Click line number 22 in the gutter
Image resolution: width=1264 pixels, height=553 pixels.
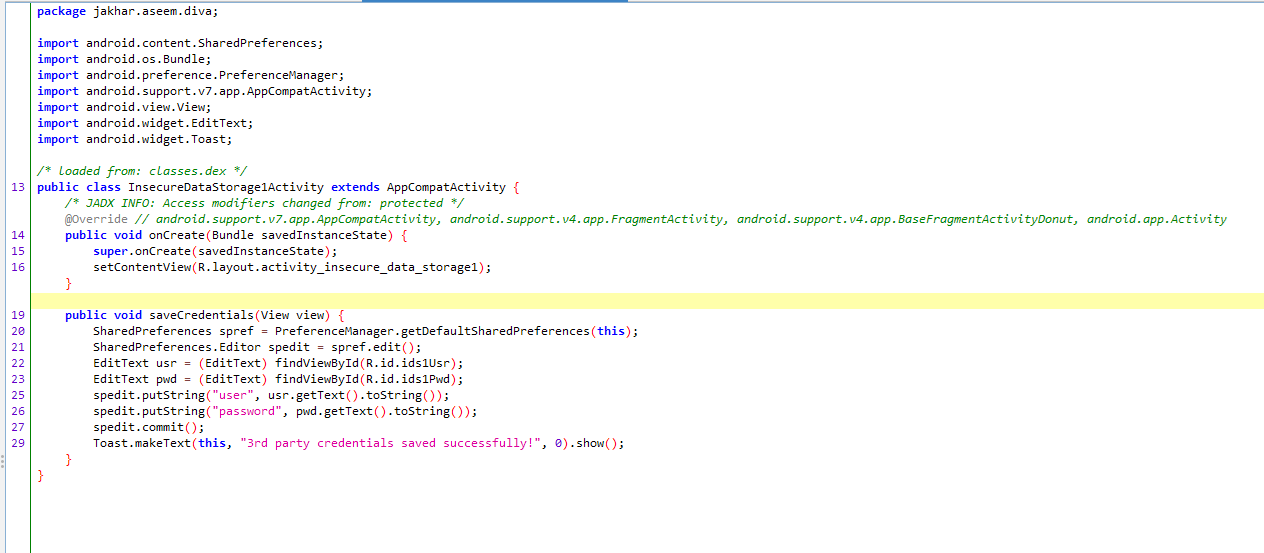[19, 363]
